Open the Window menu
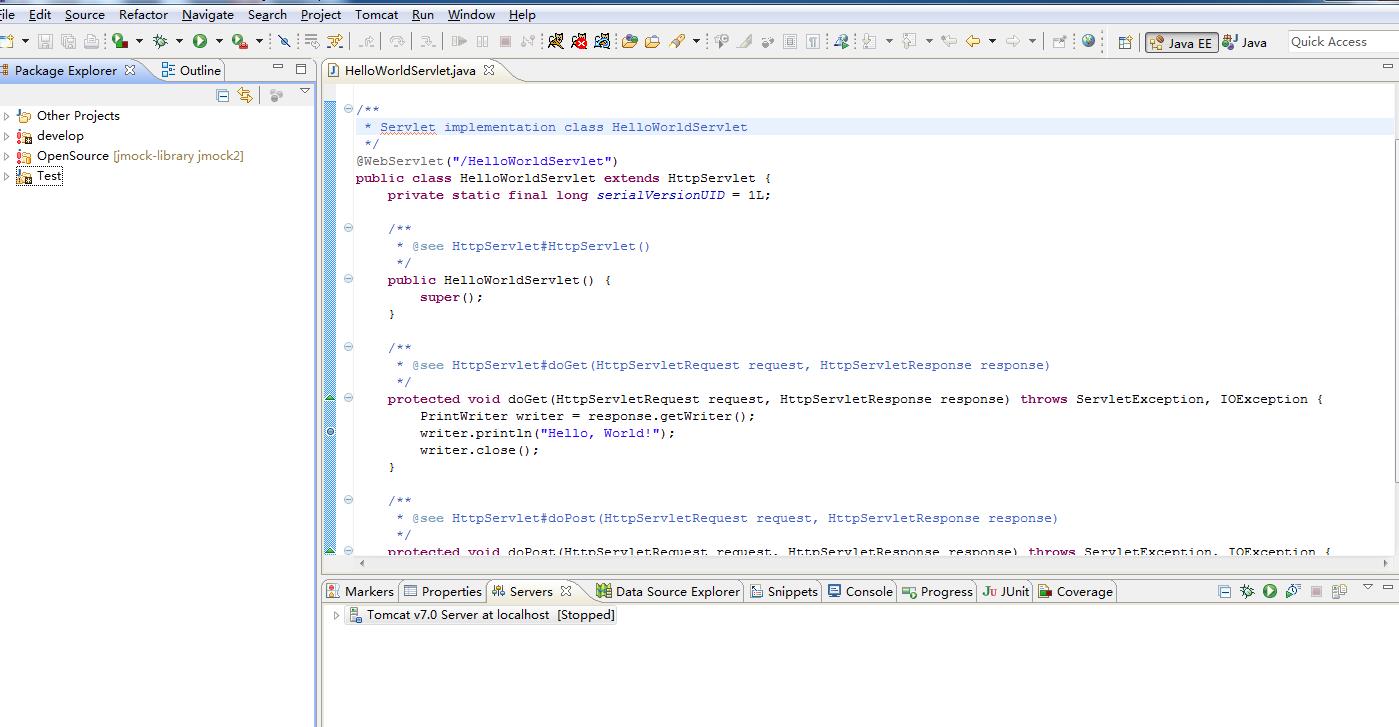 [471, 14]
